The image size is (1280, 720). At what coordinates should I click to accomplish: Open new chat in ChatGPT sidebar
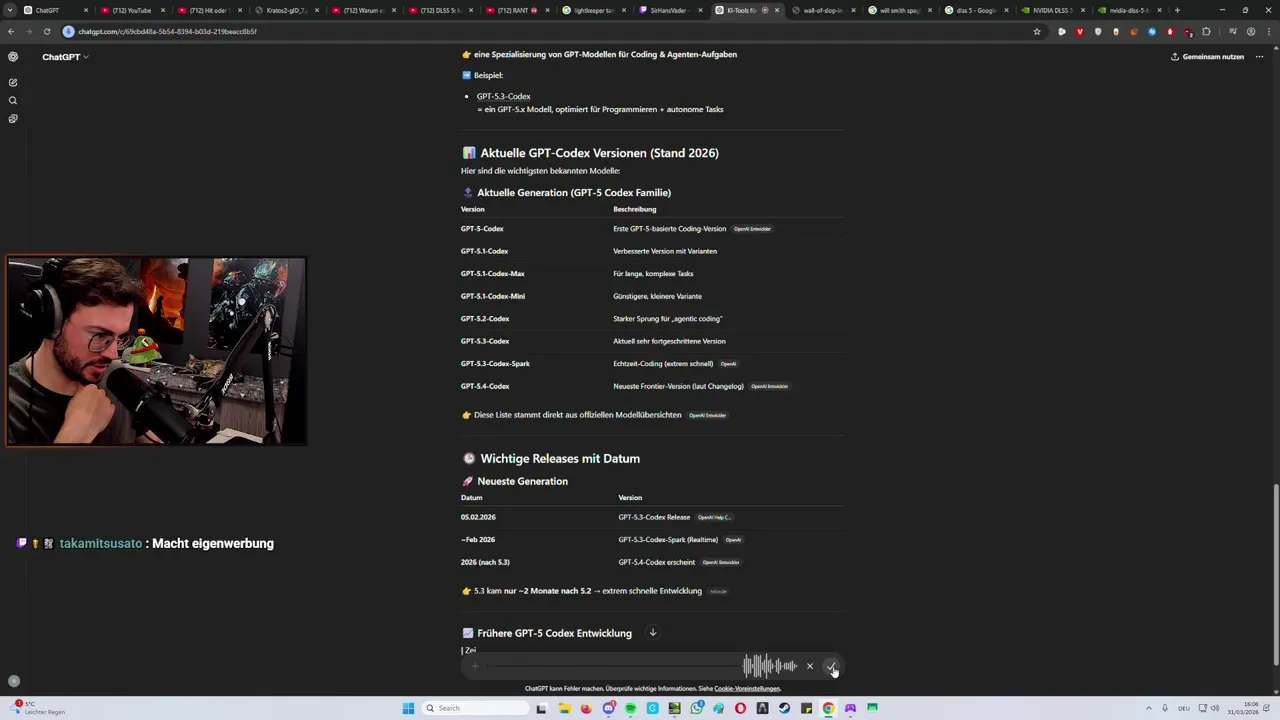coord(13,82)
